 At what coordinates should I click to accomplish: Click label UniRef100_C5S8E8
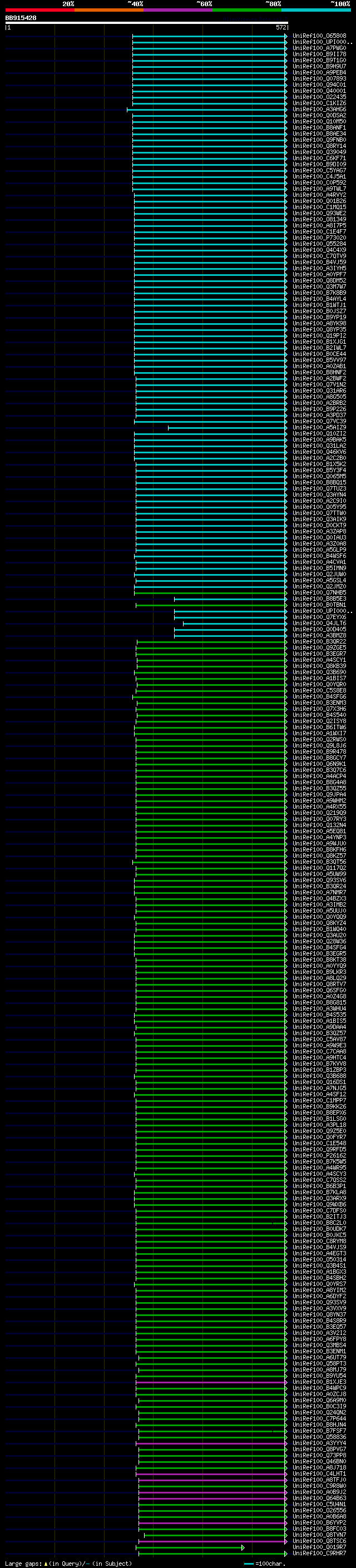pos(319,690)
